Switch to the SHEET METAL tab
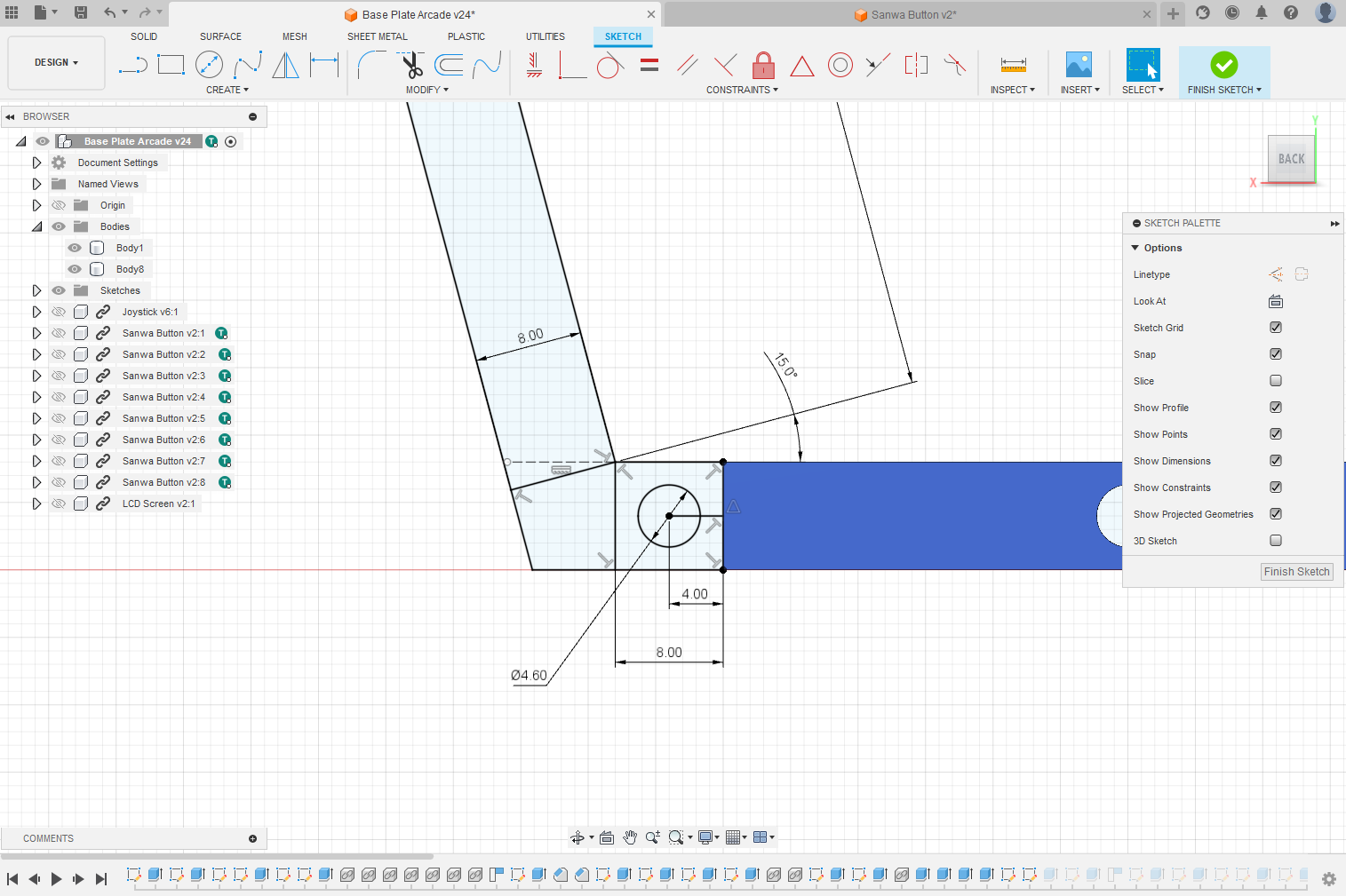 378,36
